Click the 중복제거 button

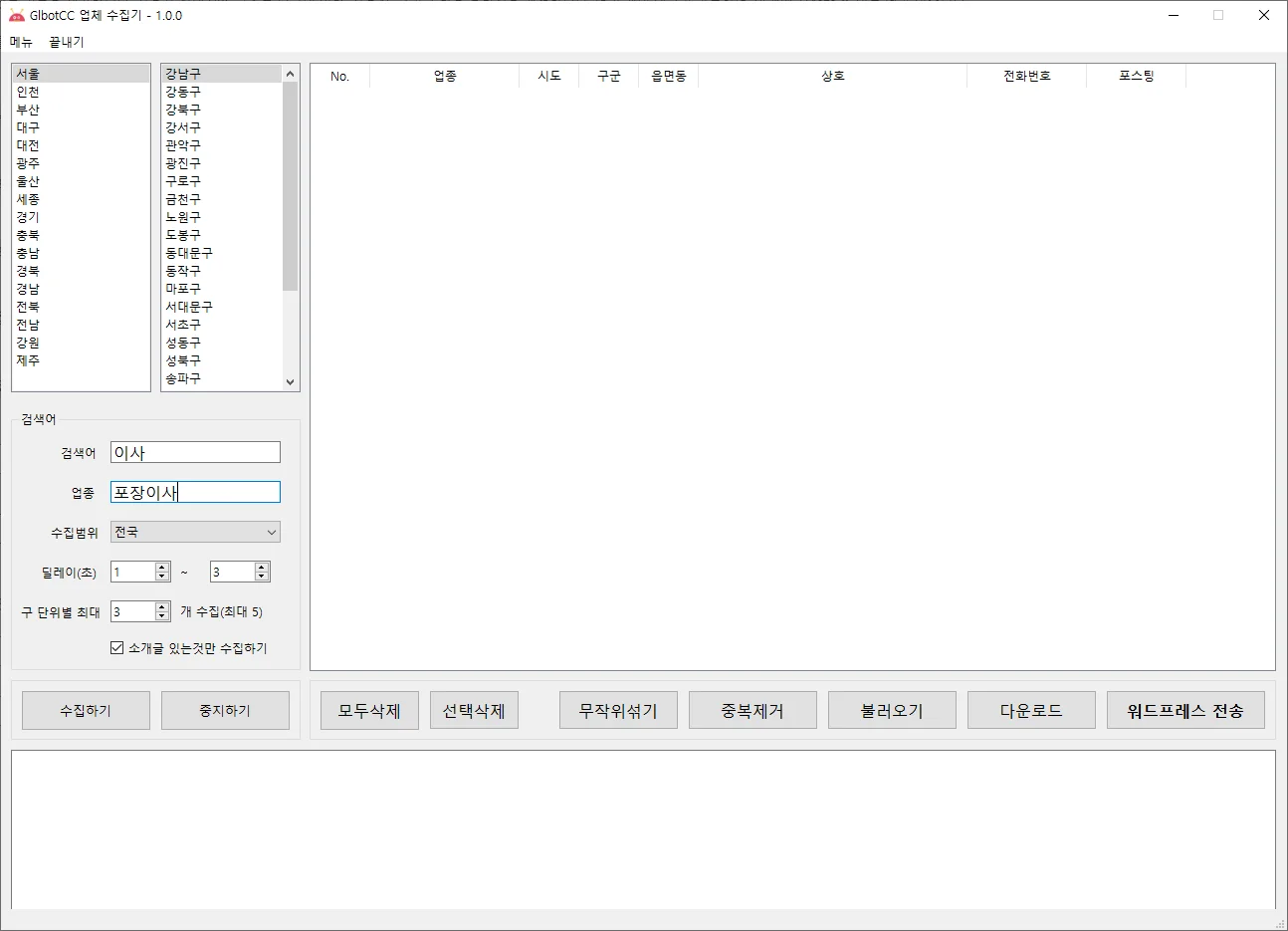(752, 711)
